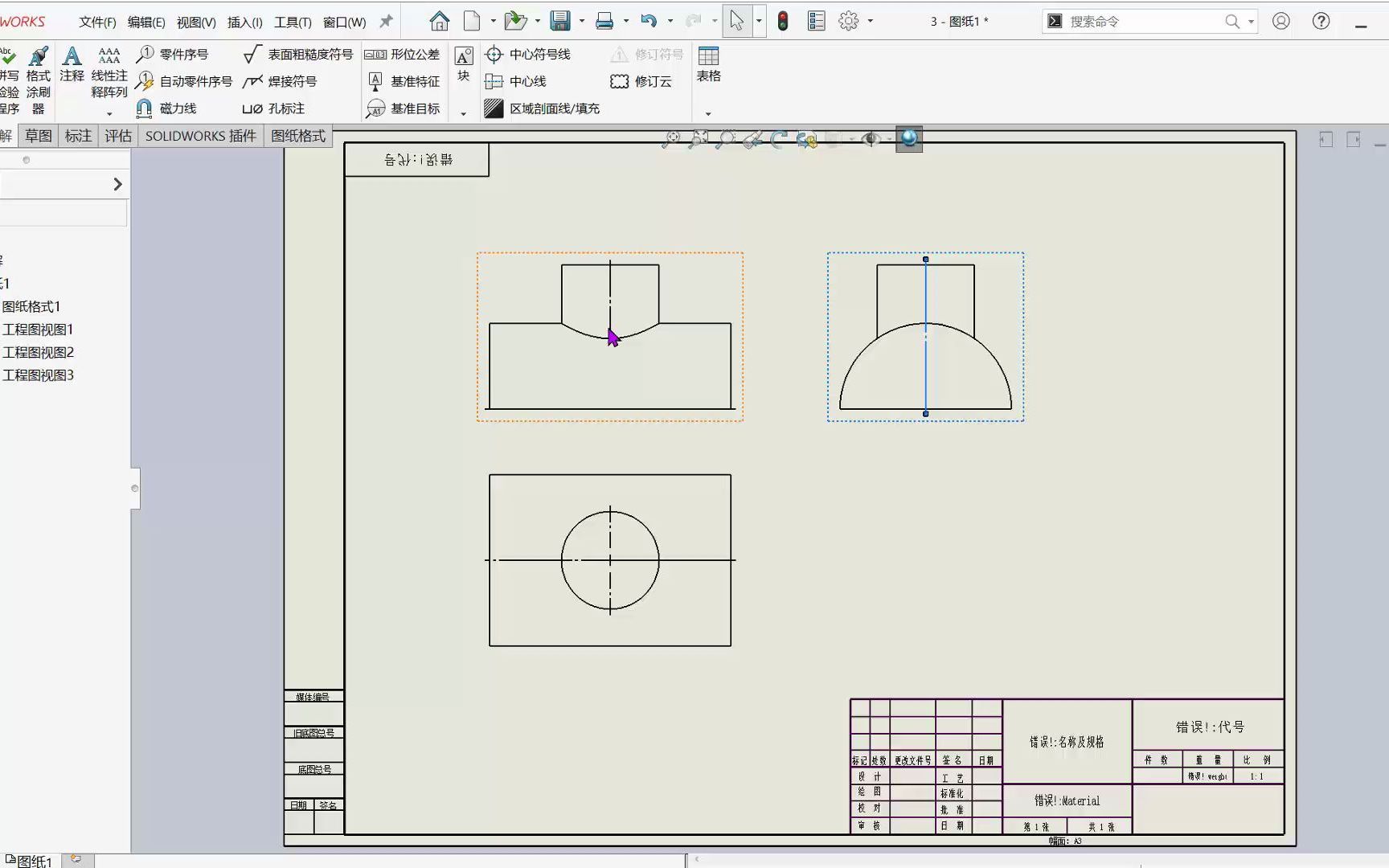Screen dimensions: 1389x868
Task: Insert a Datum Target (基准目标)
Action: [x=403, y=108]
